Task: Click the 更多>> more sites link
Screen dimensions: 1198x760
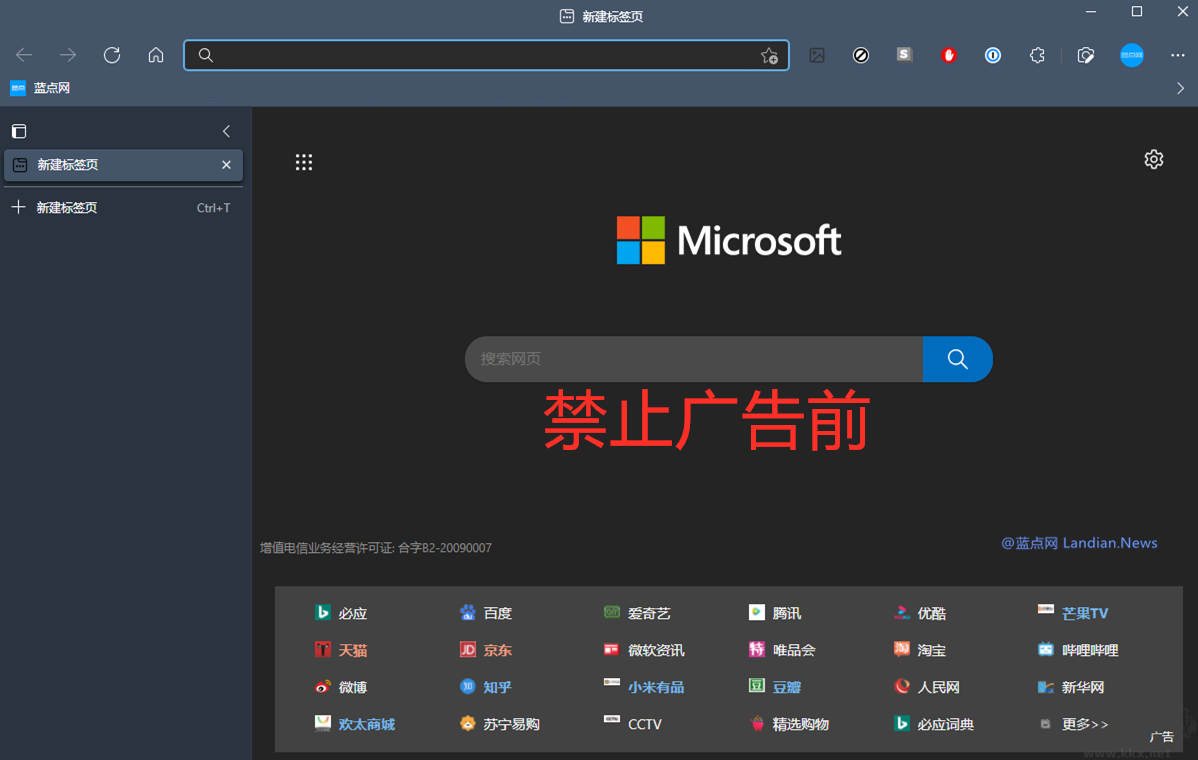Action: pos(1085,724)
